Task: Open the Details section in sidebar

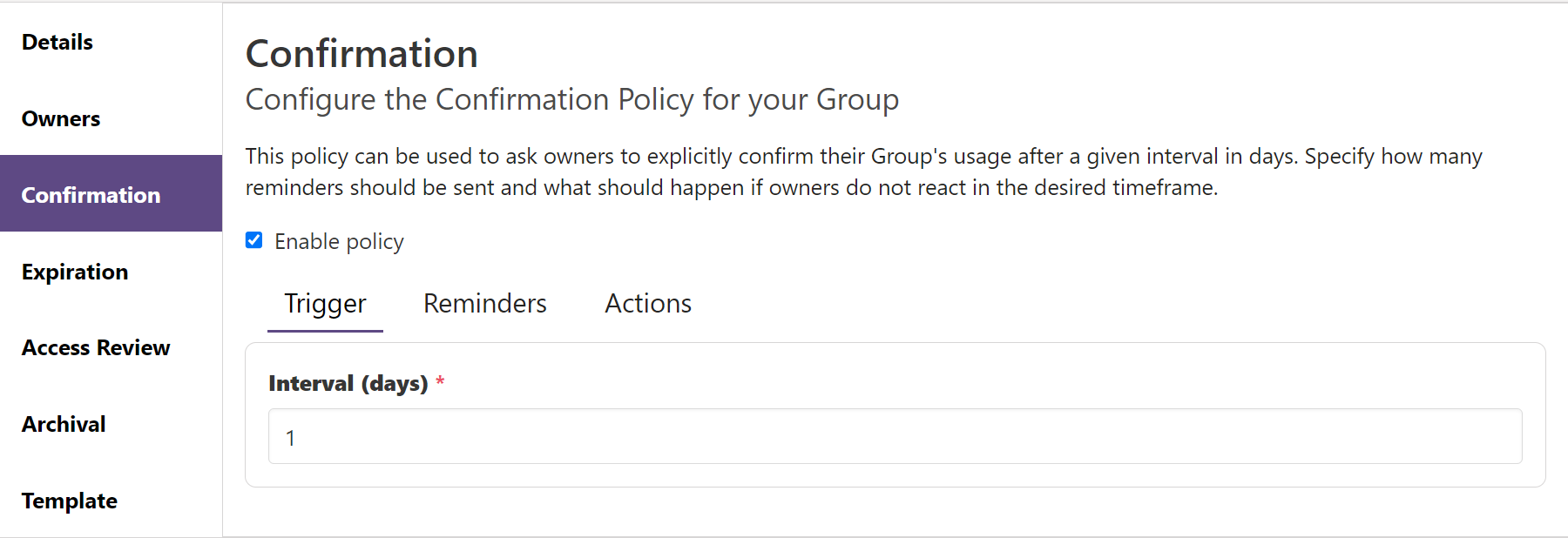Action: coord(111,42)
